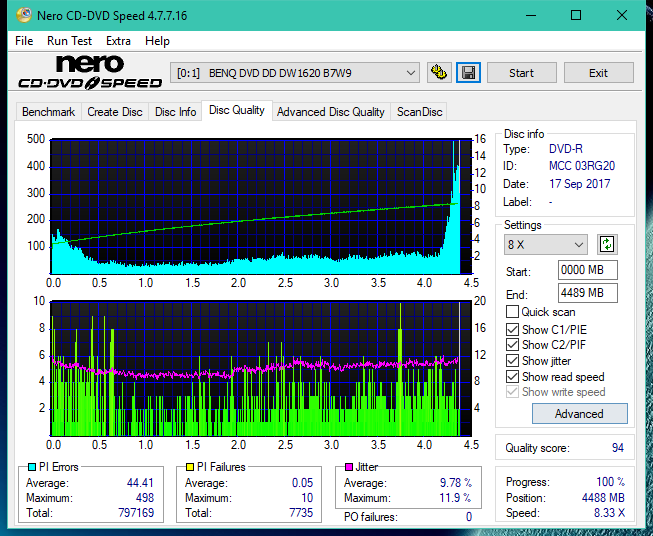
Task: Click the Exit button
Action: (x=598, y=73)
